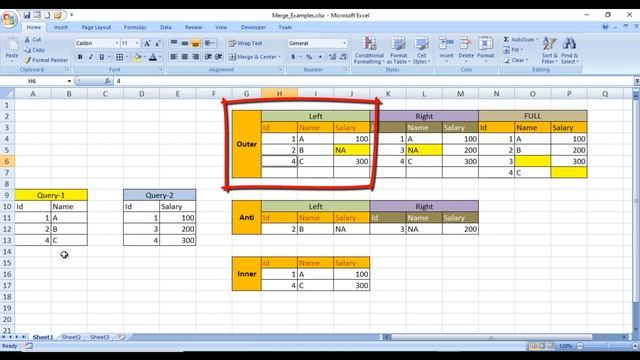Click into the formula bar
Image resolution: width=640 pixels, height=360 pixels.
[373, 81]
